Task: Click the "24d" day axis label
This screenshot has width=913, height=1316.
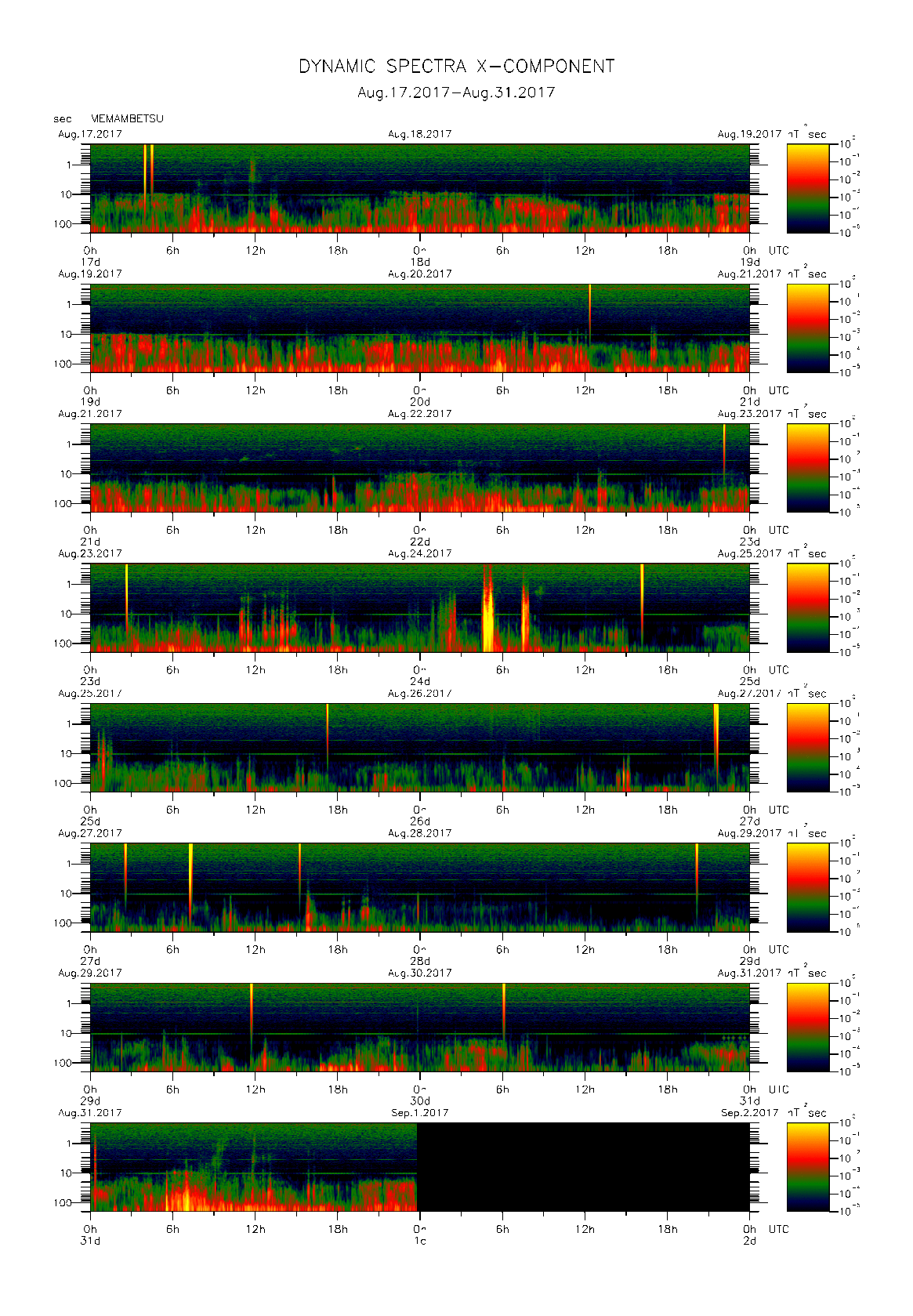Action: (421, 681)
